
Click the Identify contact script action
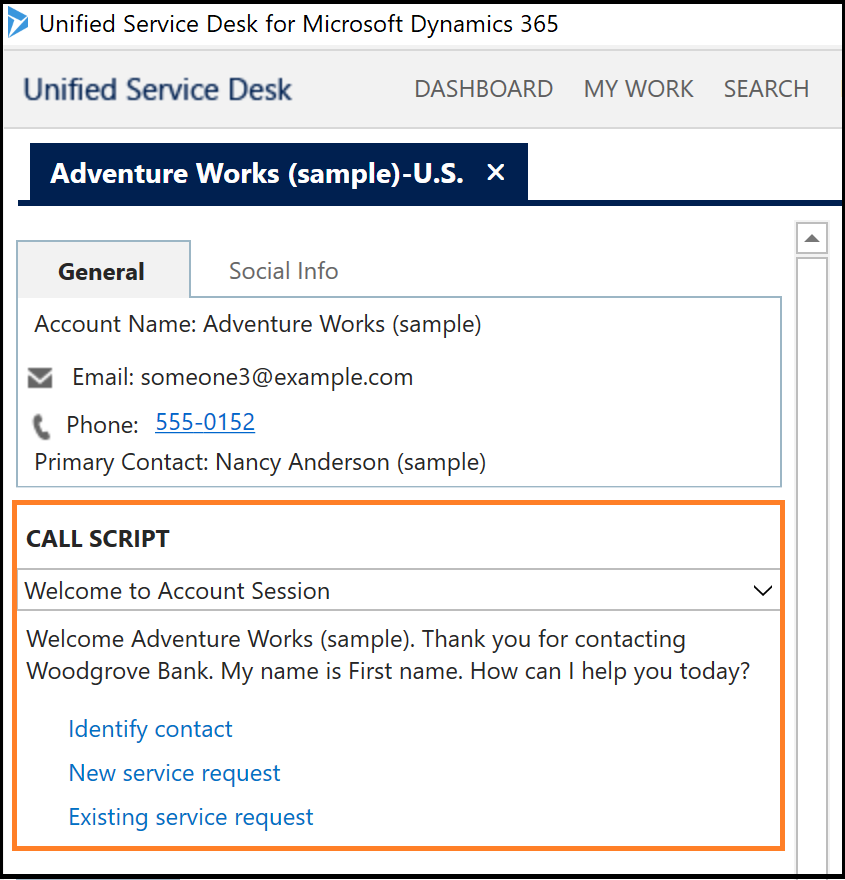tap(150, 729)
